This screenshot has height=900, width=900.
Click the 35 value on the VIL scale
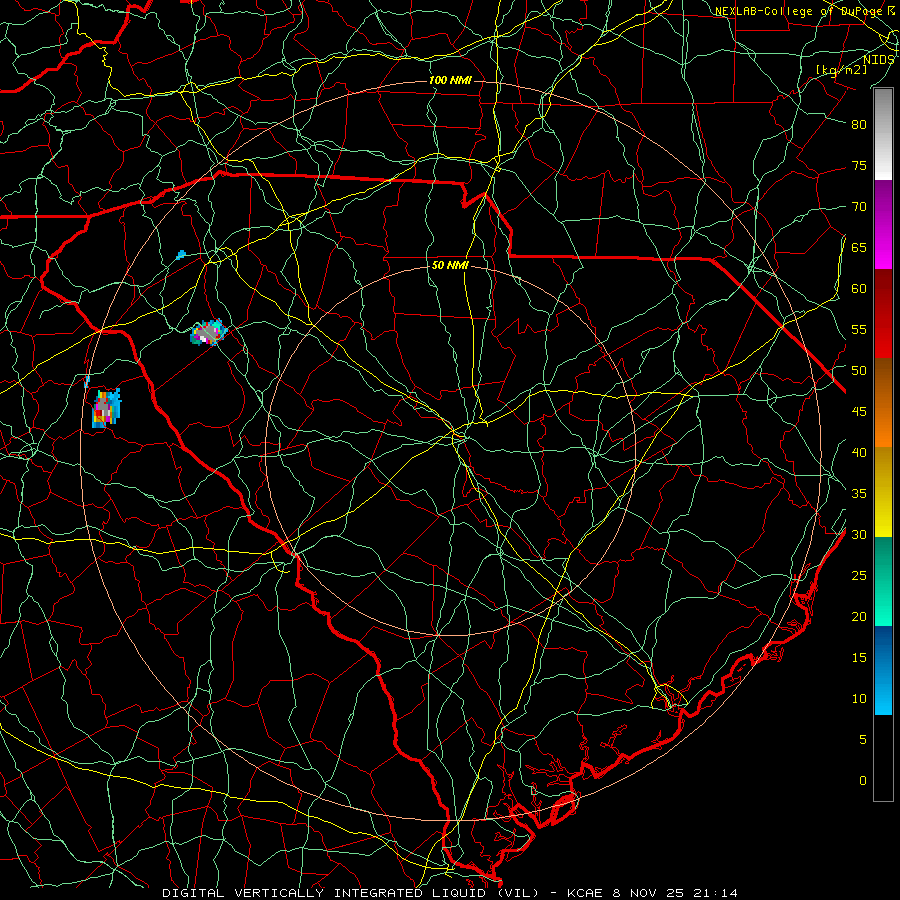click(859, 494)
